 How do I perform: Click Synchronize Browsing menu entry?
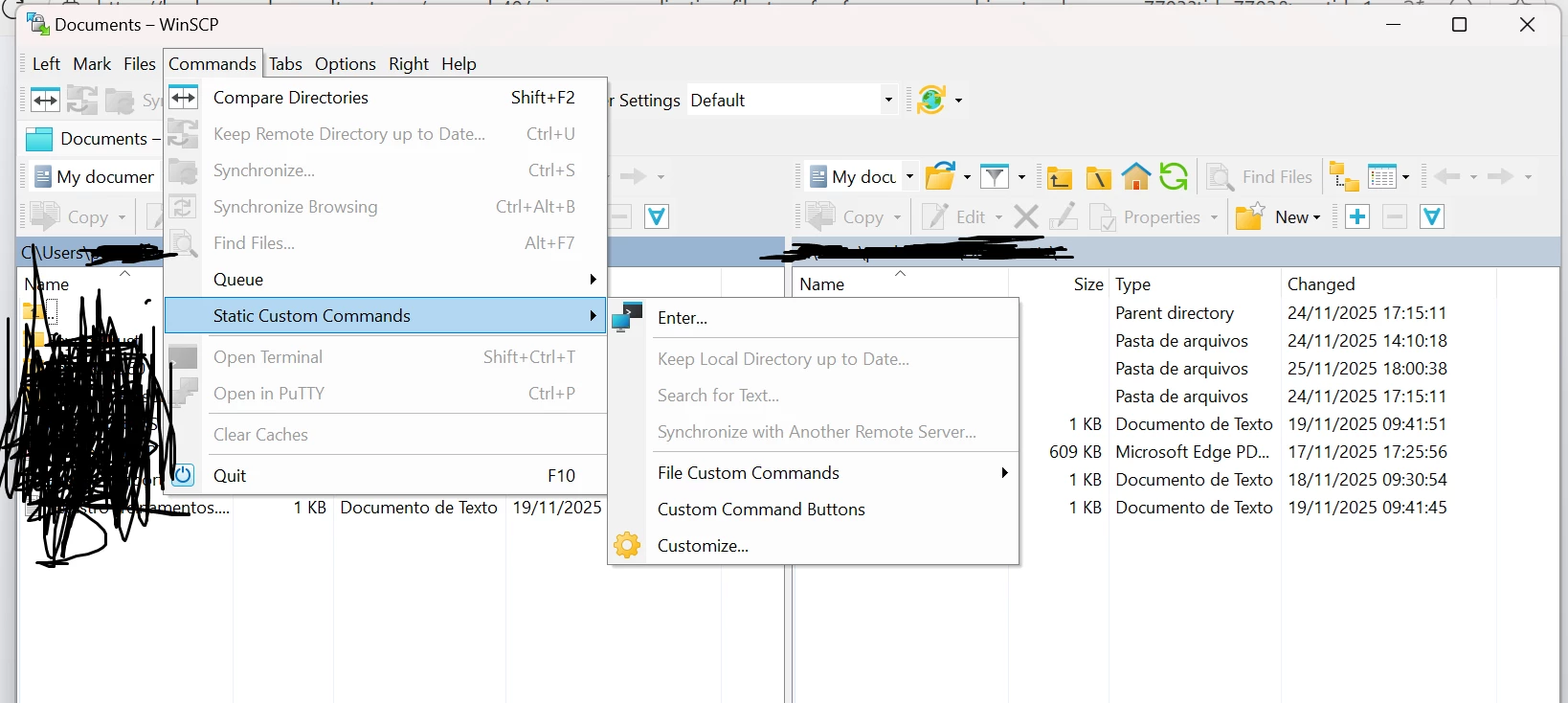pyautogui.click(x=386, y=207)
